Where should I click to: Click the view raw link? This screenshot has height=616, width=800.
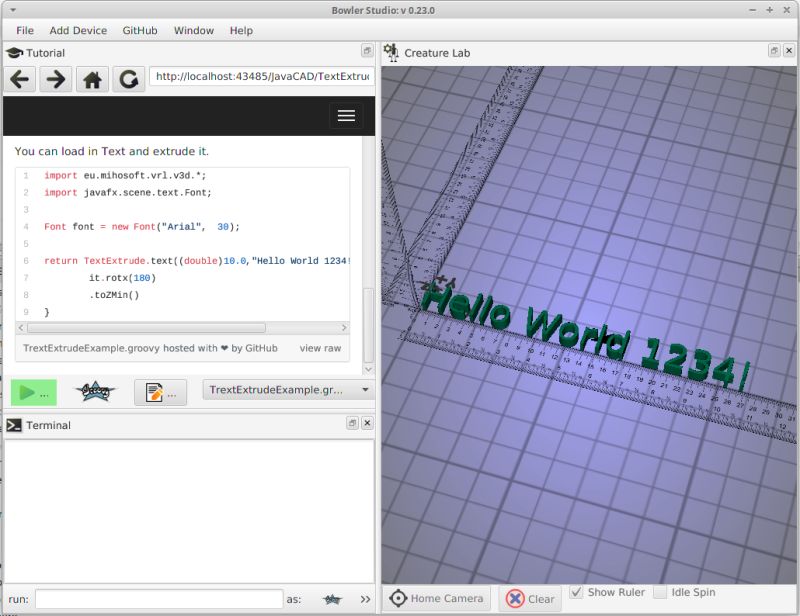pyautogui.click(x=322, y=346)
